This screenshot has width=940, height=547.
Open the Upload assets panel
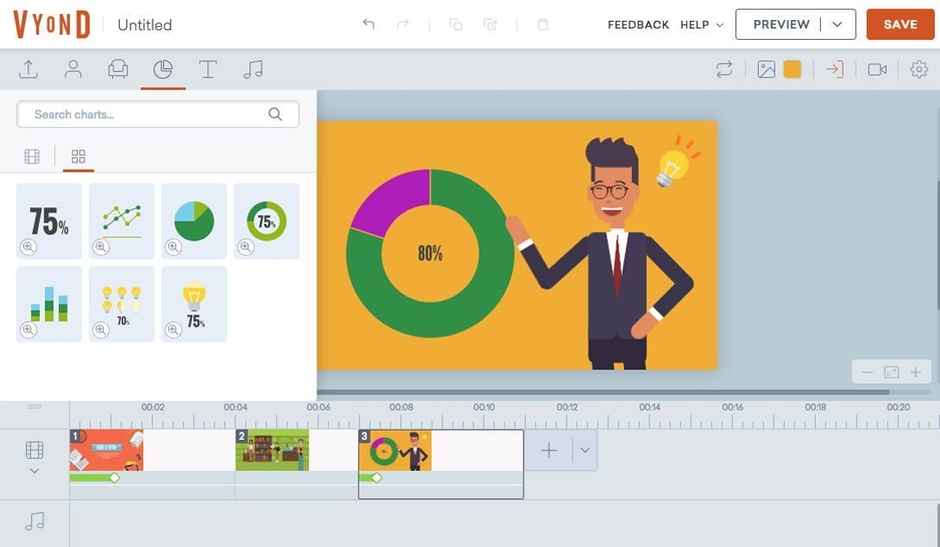pyautogui.click(x=28, y=69)
